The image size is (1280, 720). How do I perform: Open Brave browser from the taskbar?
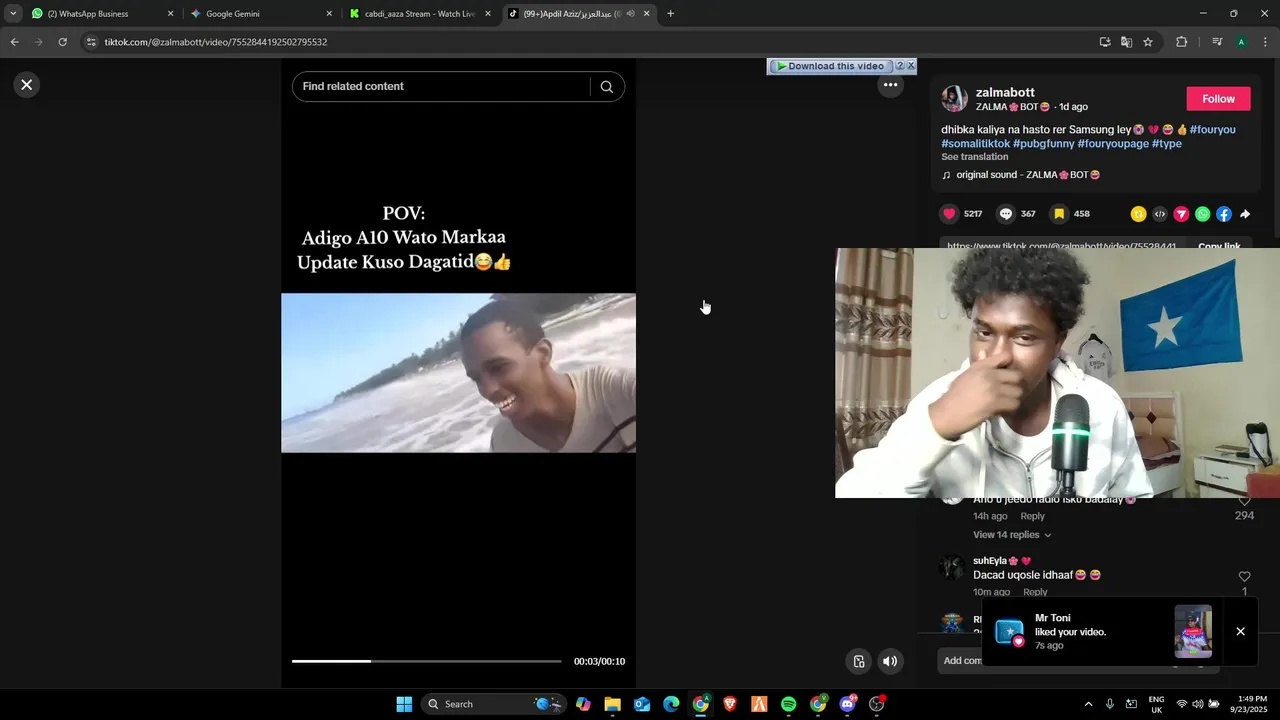click(730, 704)
